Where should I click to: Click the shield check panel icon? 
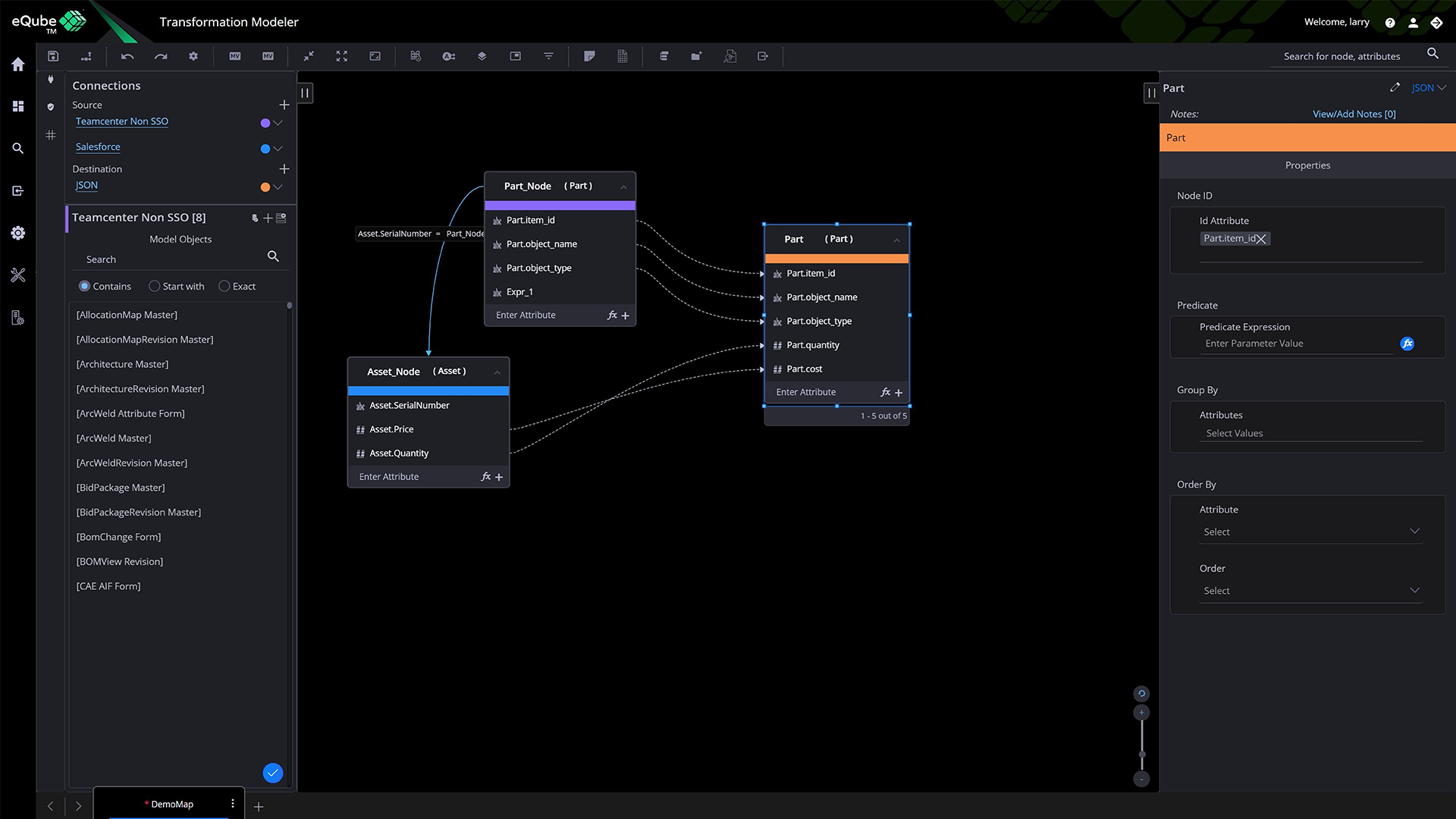tap(51, 107)
